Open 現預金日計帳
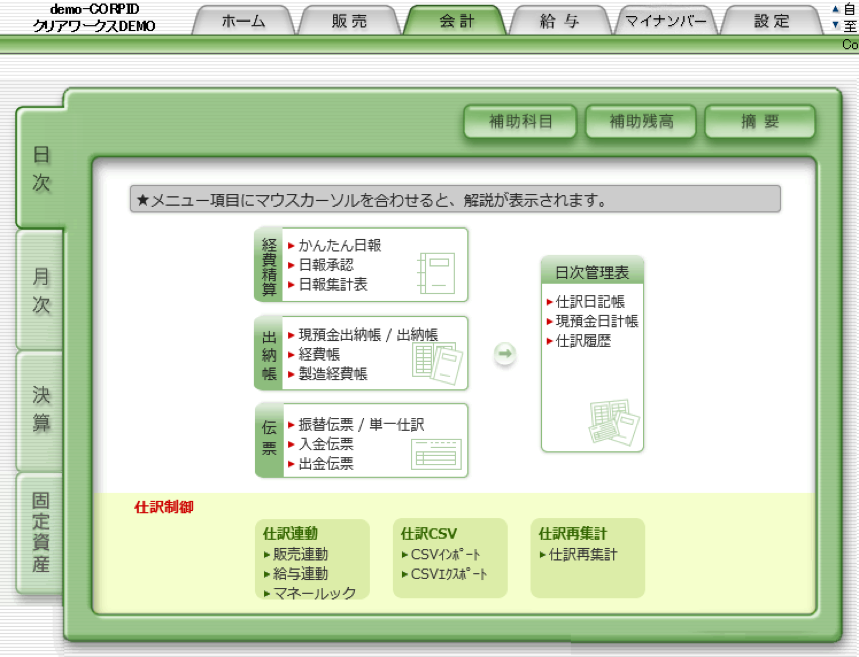 597,321
